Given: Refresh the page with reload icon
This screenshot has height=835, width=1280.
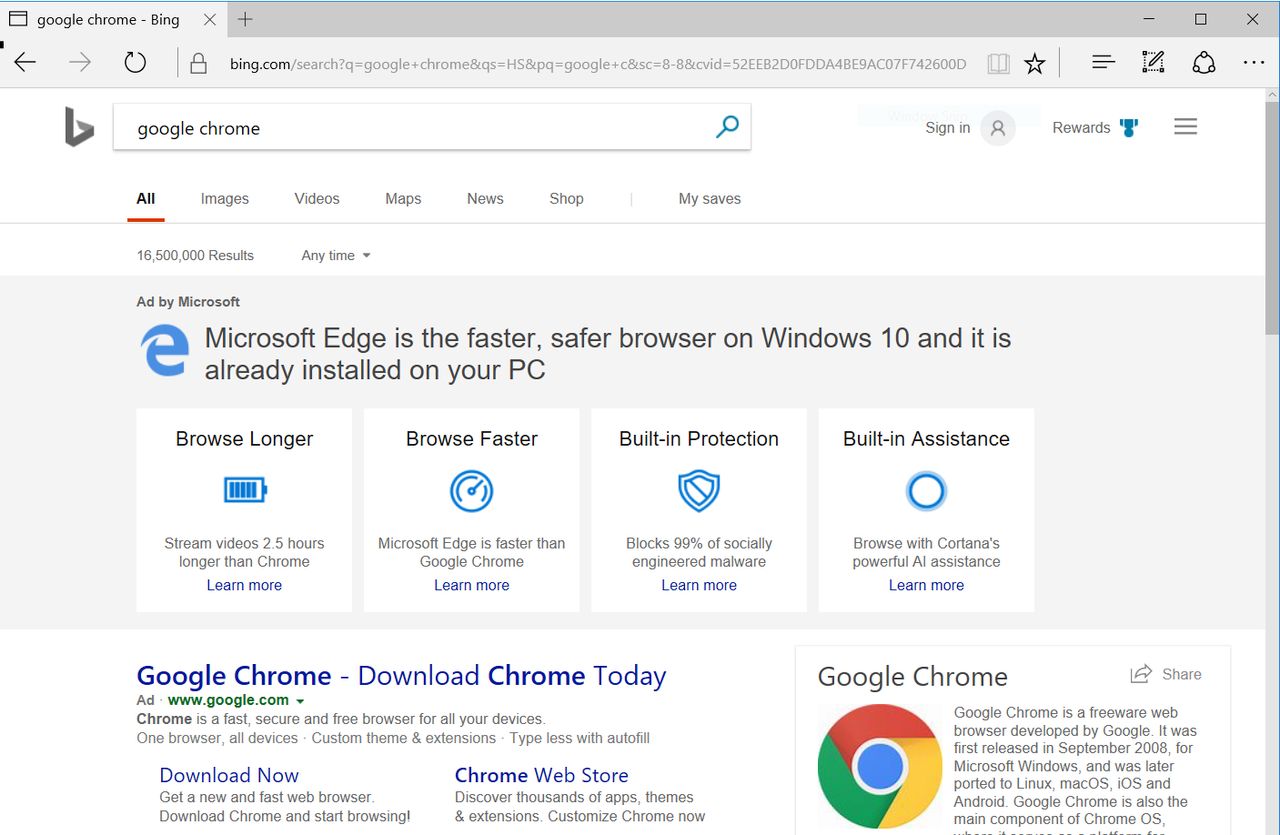Looking at the screenshot, I should click(x=135, y=63).
